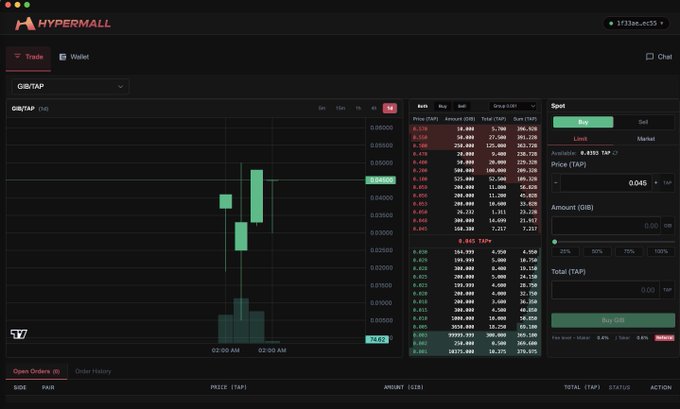Click the amount slider handle
Viewport: 680px width, 409px height.
(555, 242)
